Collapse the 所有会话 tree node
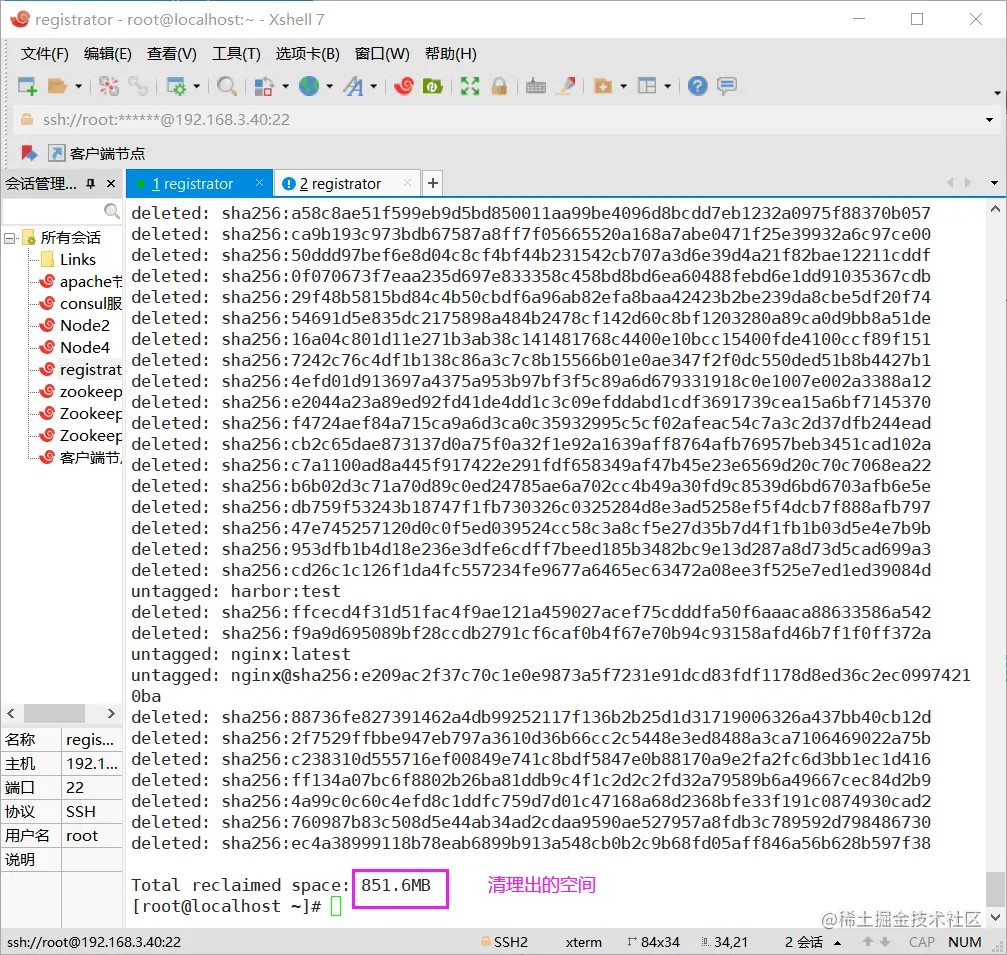The height and width of the screenshot is (955, 1007). (9, 238)
